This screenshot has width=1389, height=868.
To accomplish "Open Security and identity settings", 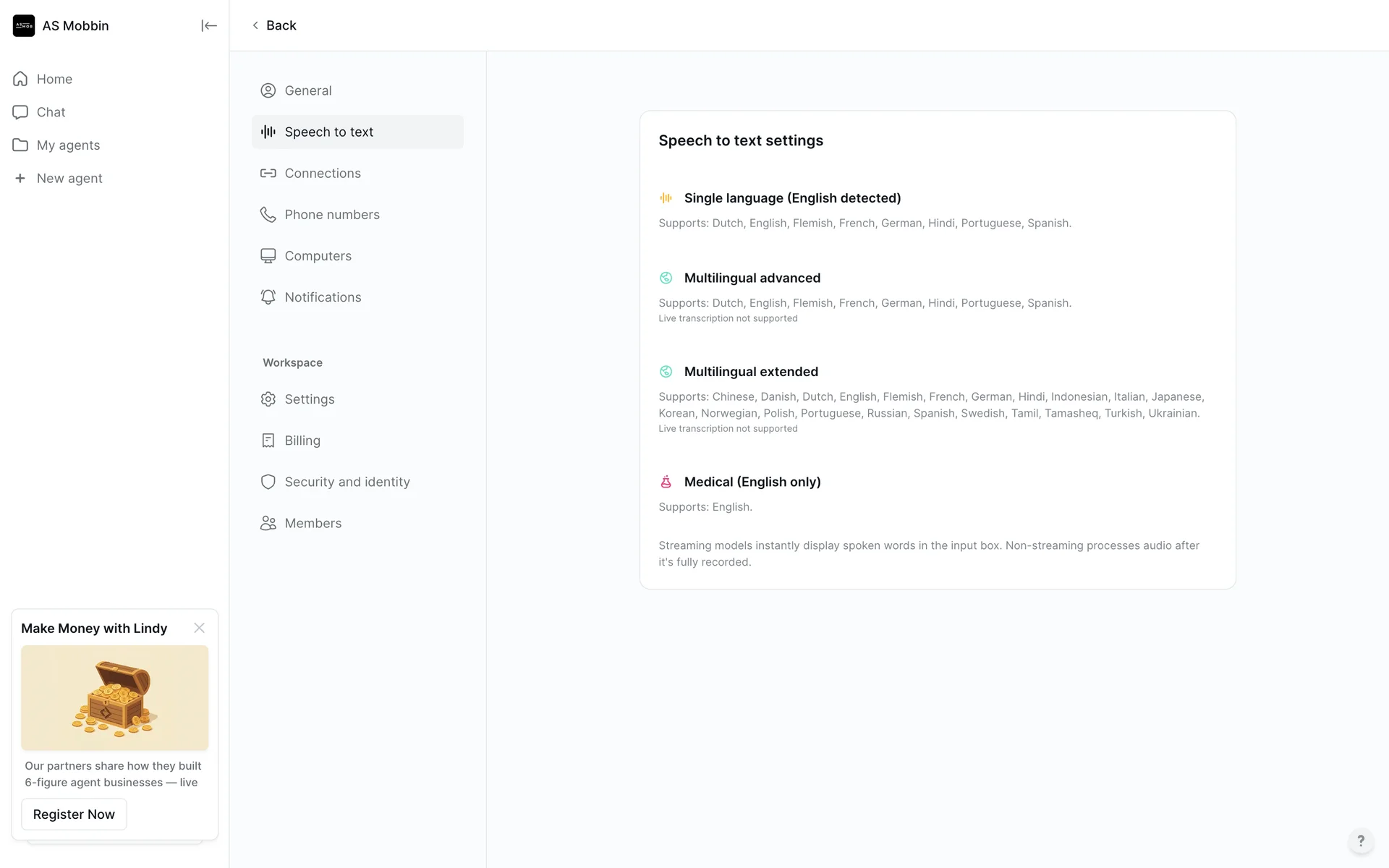I will (x=347, y=482).
